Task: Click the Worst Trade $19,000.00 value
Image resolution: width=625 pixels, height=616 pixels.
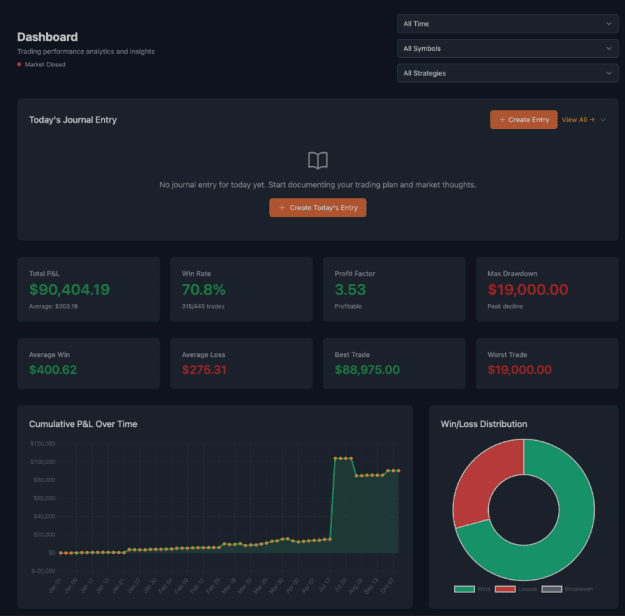Action: (519, 370)
